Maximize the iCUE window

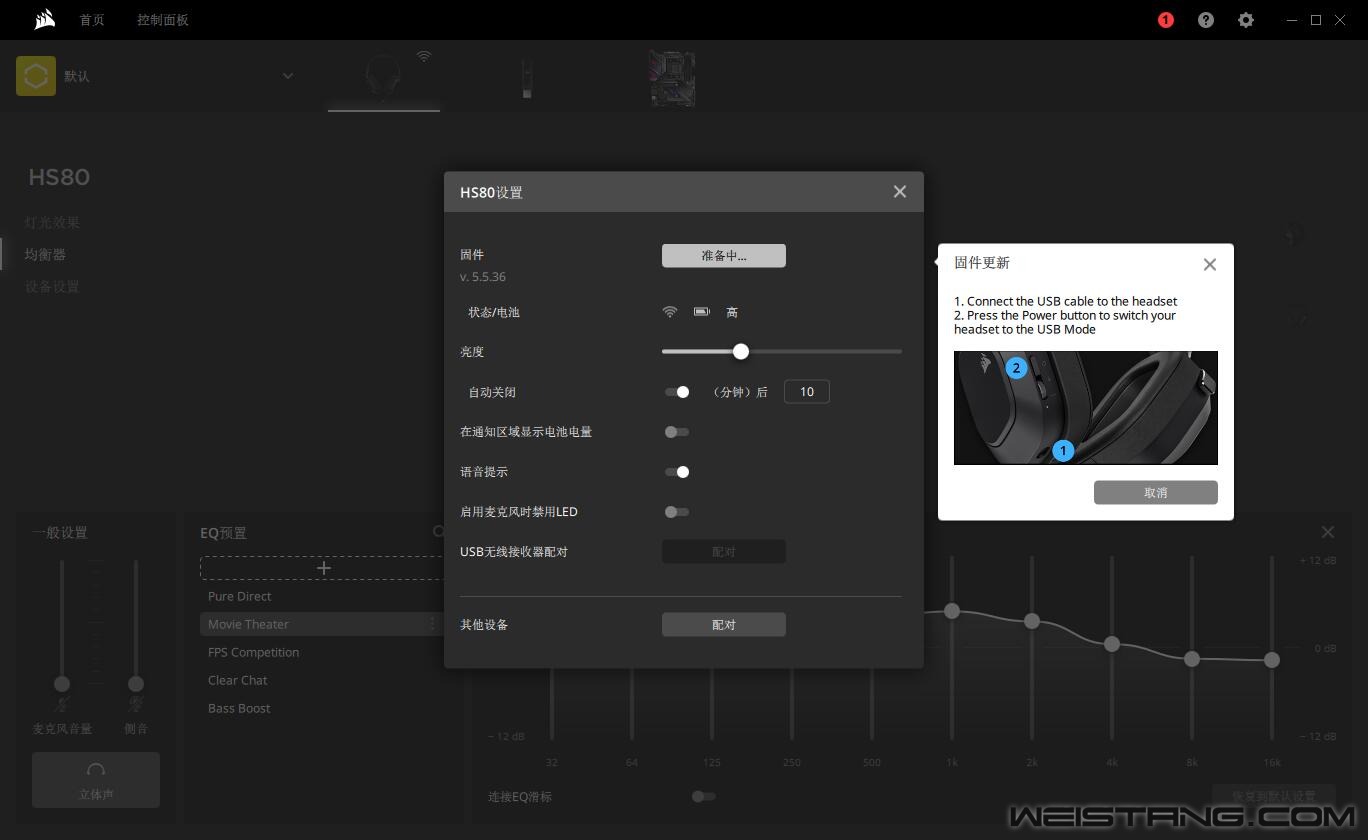(1317, 20)
